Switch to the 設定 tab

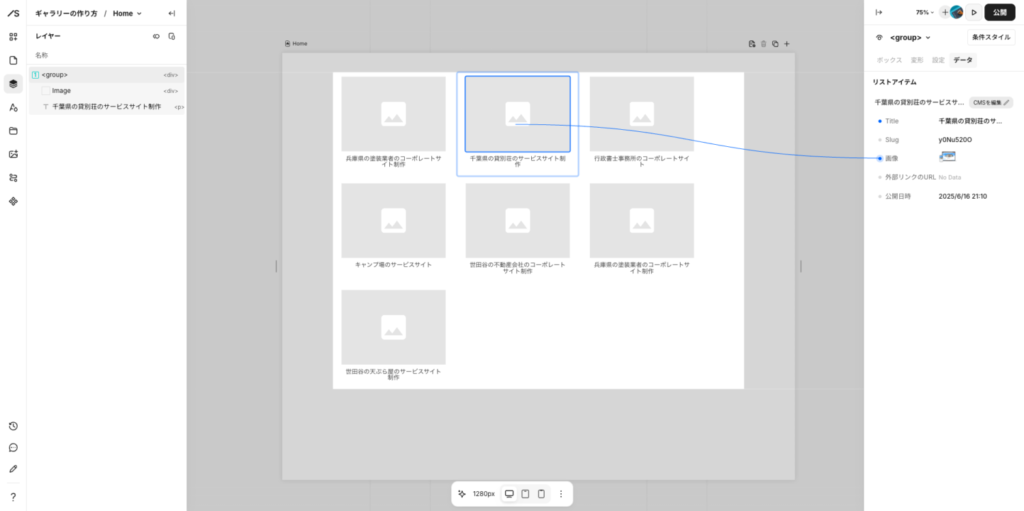[x=938, y=60]
